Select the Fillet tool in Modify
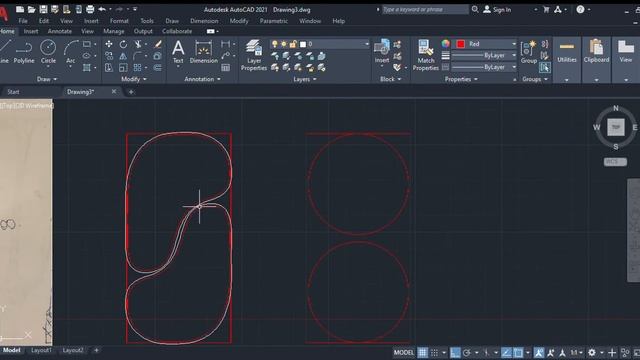This screenshot has height=360, width=640. coord(138,56)
